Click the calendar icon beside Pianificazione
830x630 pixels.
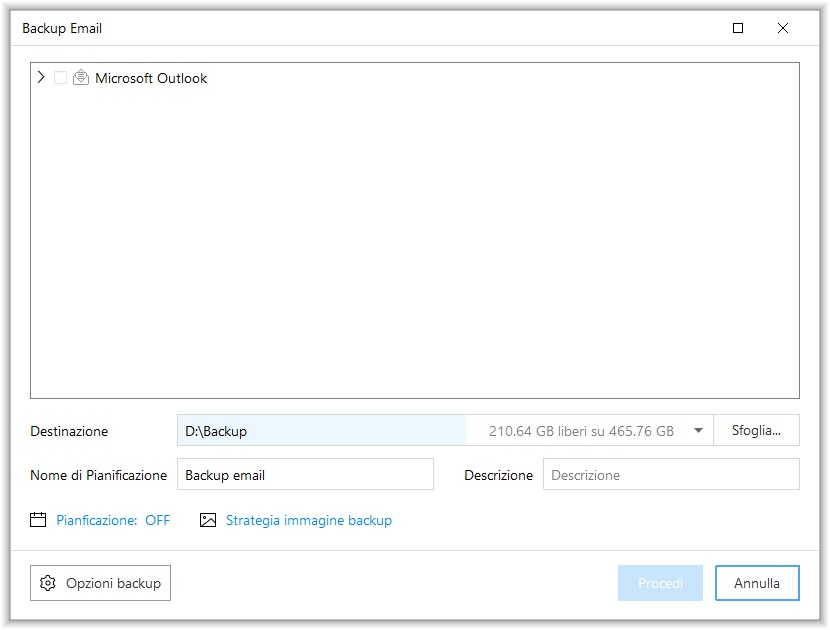[39, 520]
